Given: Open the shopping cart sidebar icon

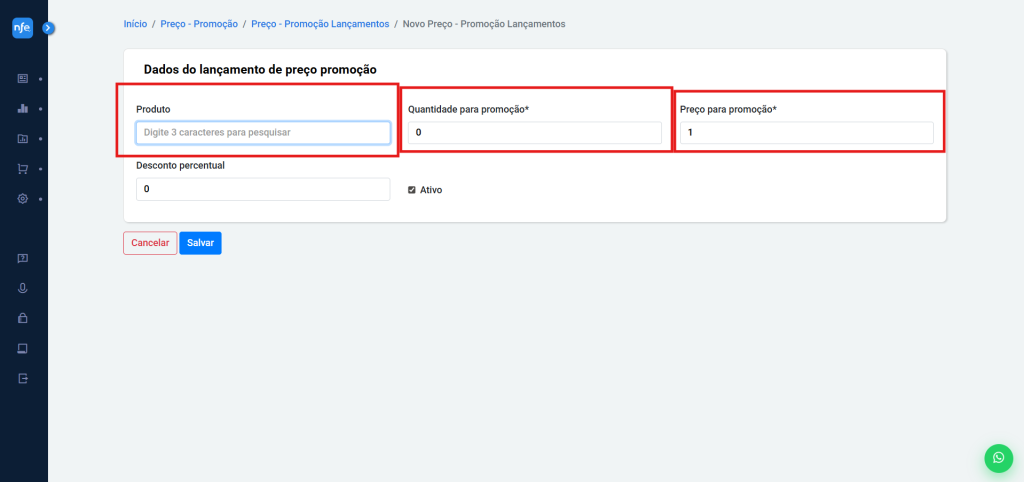Looking at the screenshot, I should tap(23, 169).
